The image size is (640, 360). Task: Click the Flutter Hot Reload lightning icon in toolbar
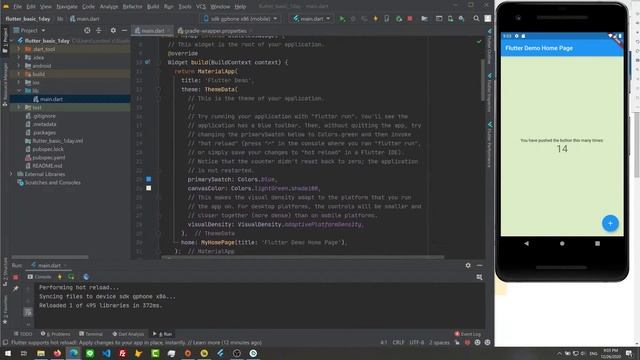pos(376,19)
